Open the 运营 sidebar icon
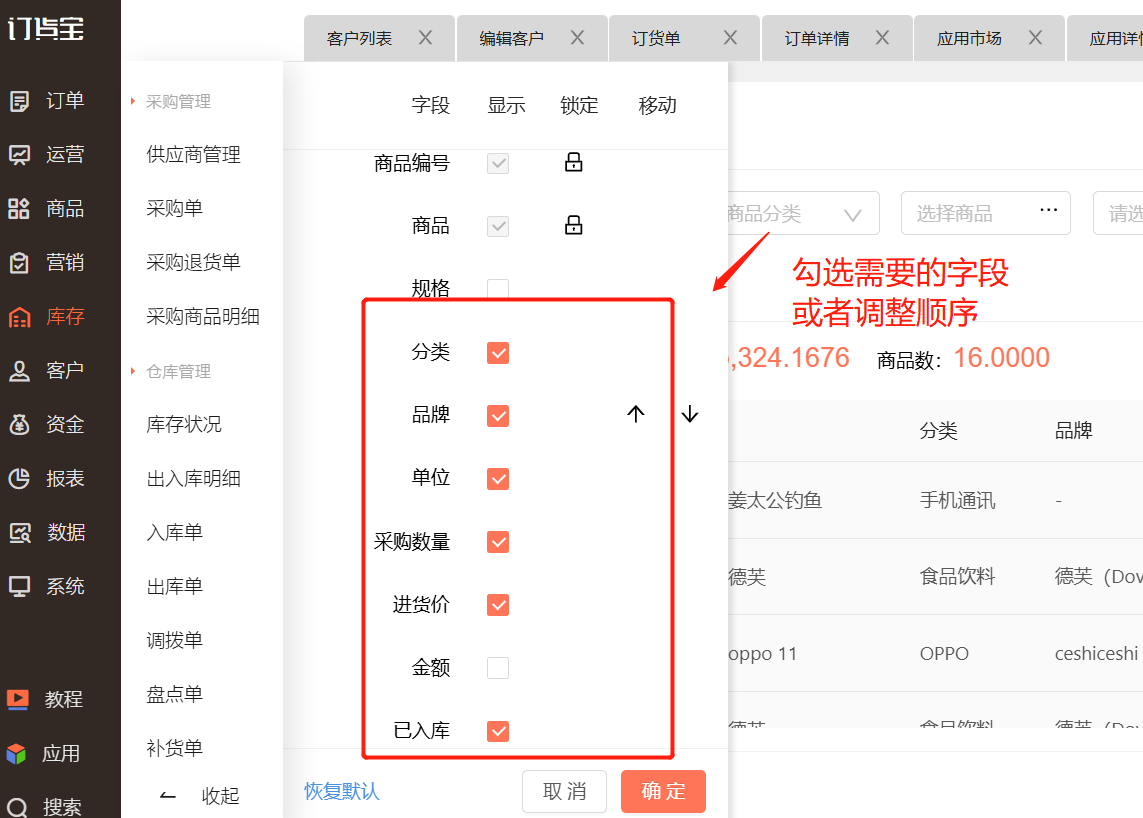Screen dimensions: 1143x818 19,155
